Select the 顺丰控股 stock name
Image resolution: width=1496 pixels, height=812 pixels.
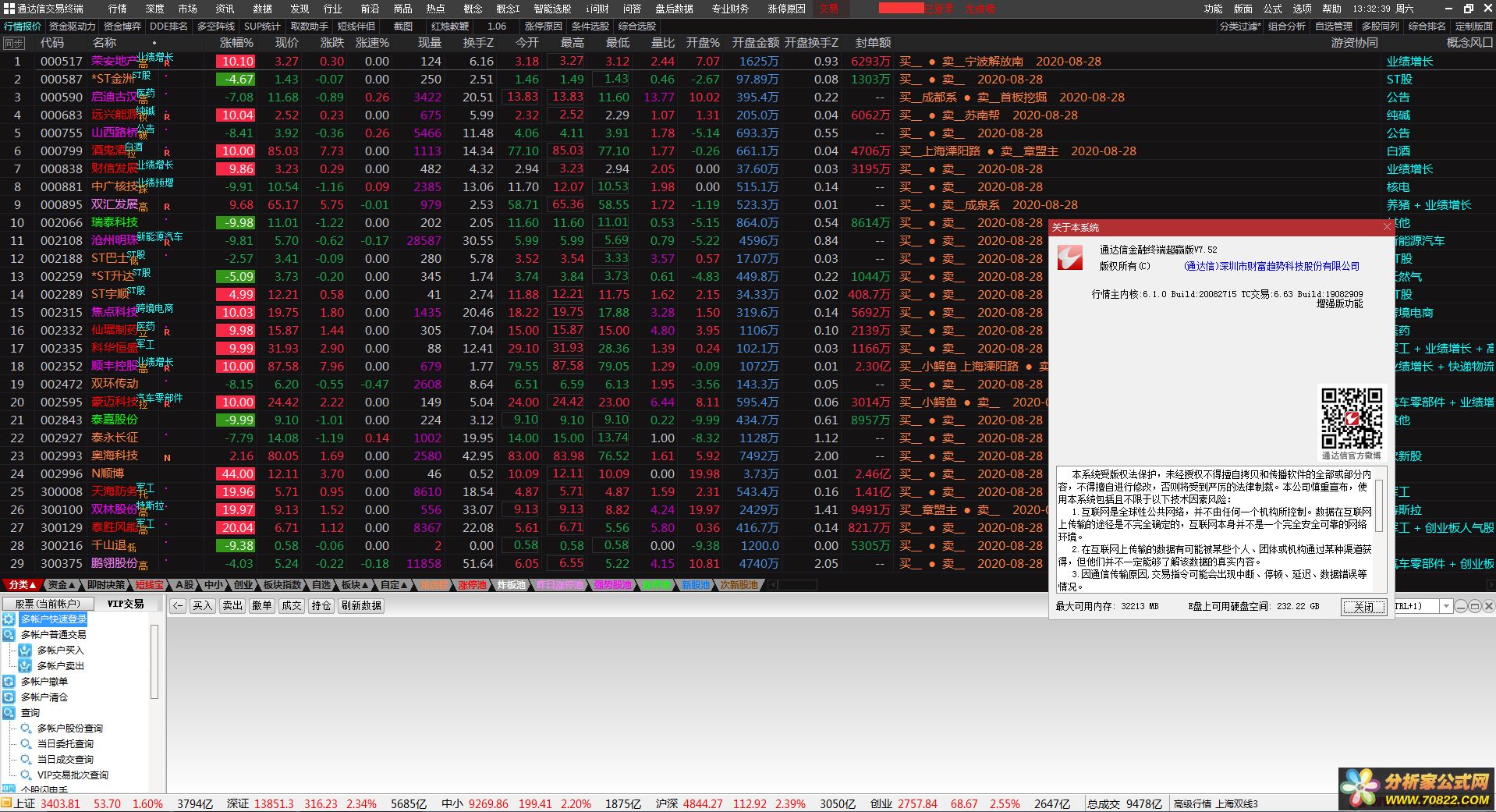[114, 366]
